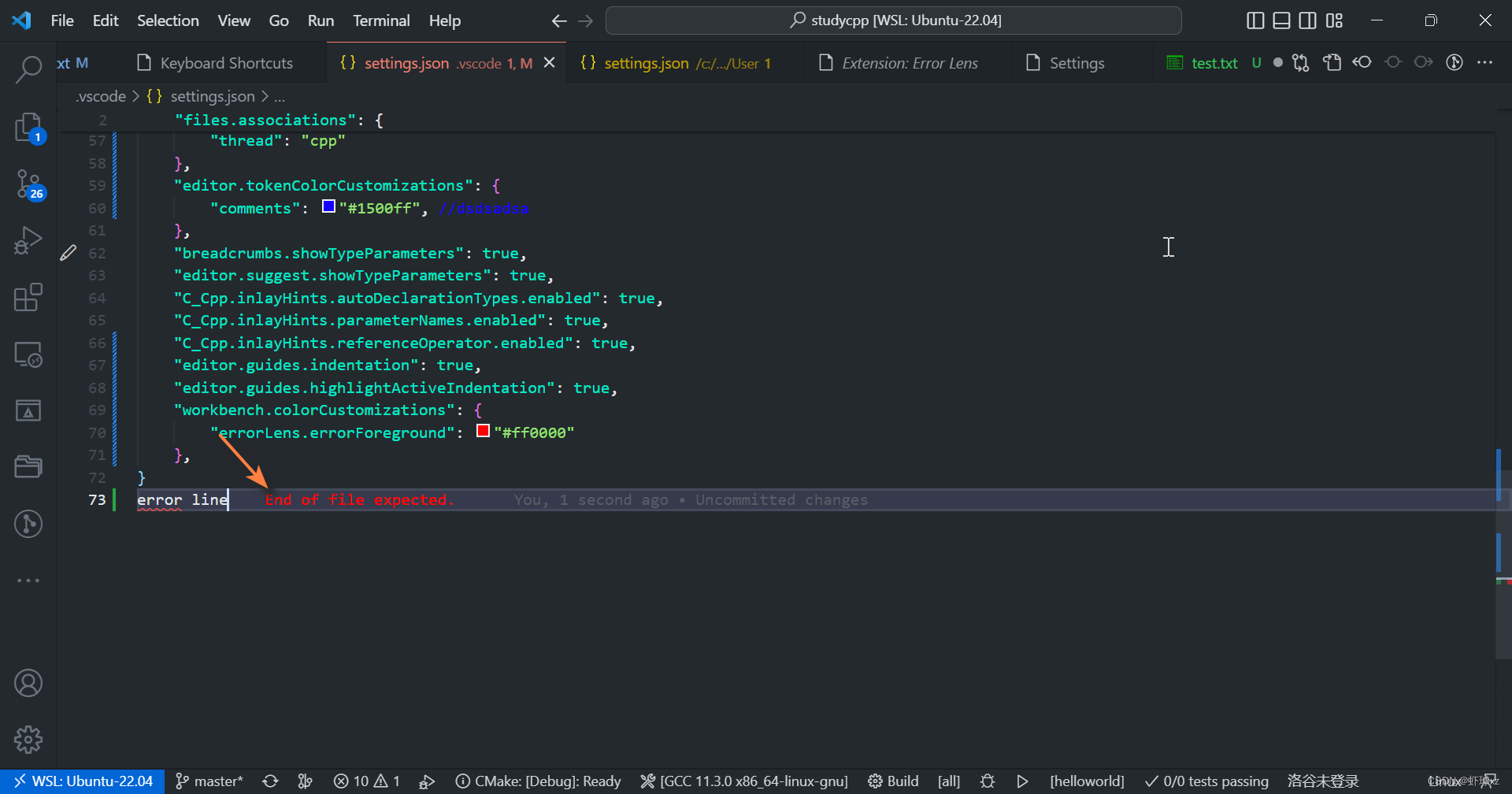Go back with the navigation arrow
1512x794 pixels.
pyautogui.click(x=559, y=21)
